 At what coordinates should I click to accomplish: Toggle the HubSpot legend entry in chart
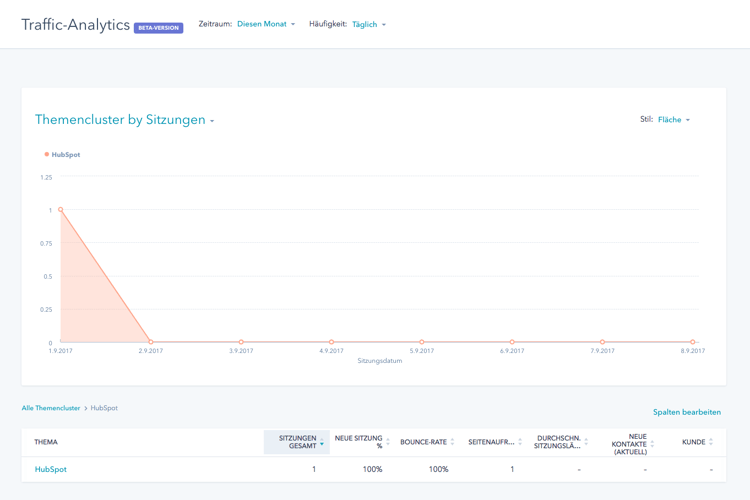coord(62,155)
